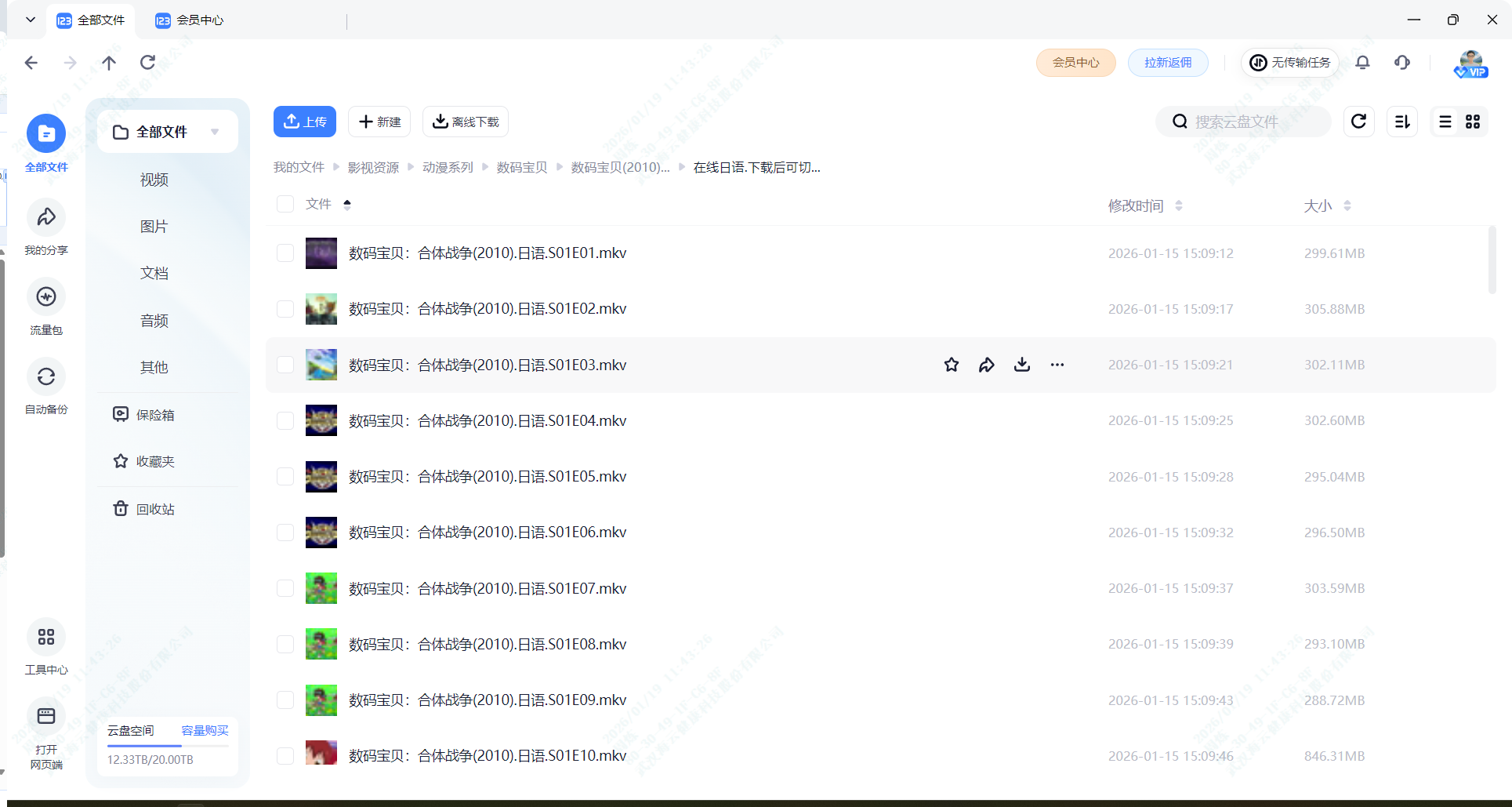Image resolution: width=1512 pixels, height=807 pixels.
Task: Open the S01E10.mkv thumbnail
Action: 321,754
